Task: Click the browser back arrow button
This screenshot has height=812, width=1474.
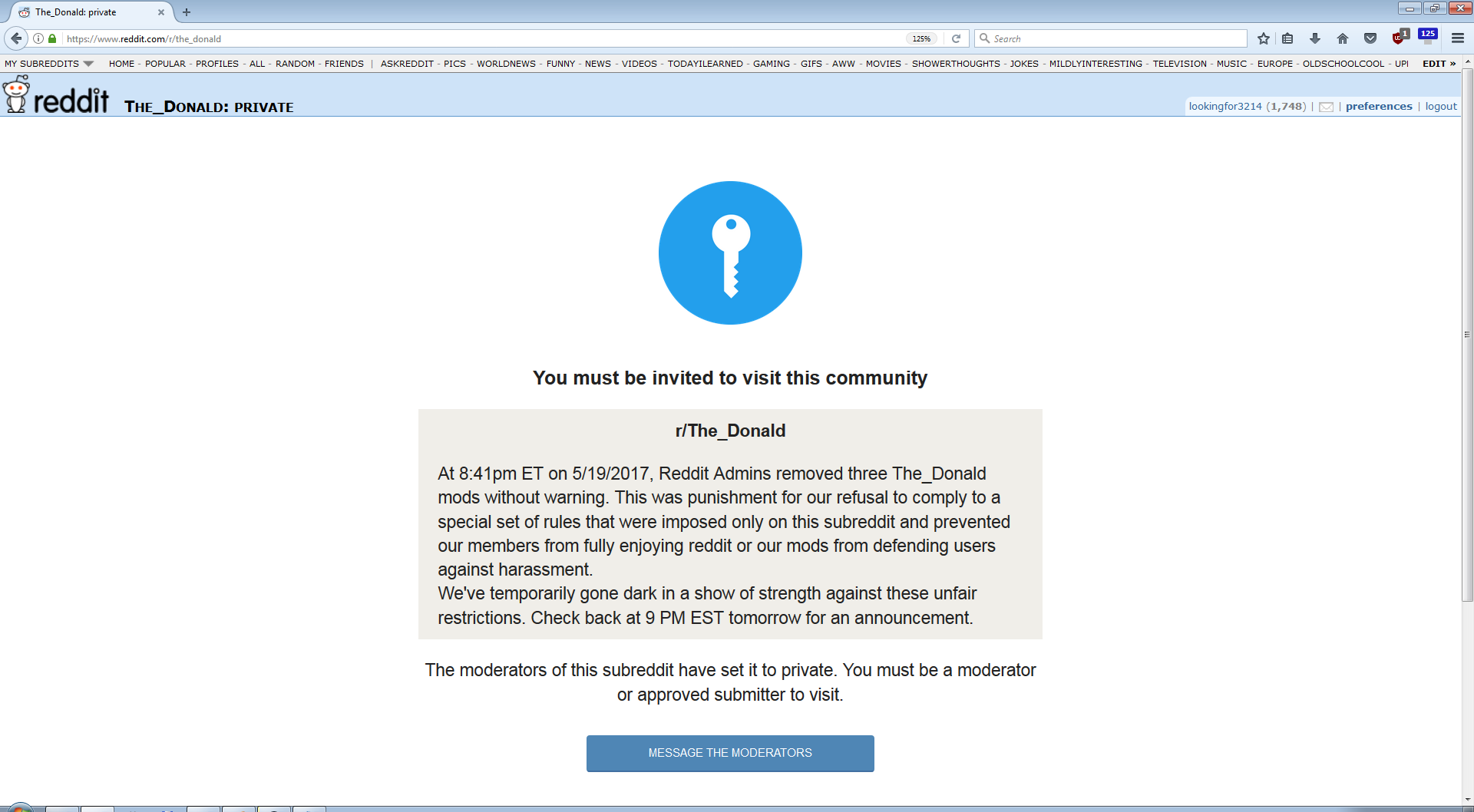Action: 16,38
